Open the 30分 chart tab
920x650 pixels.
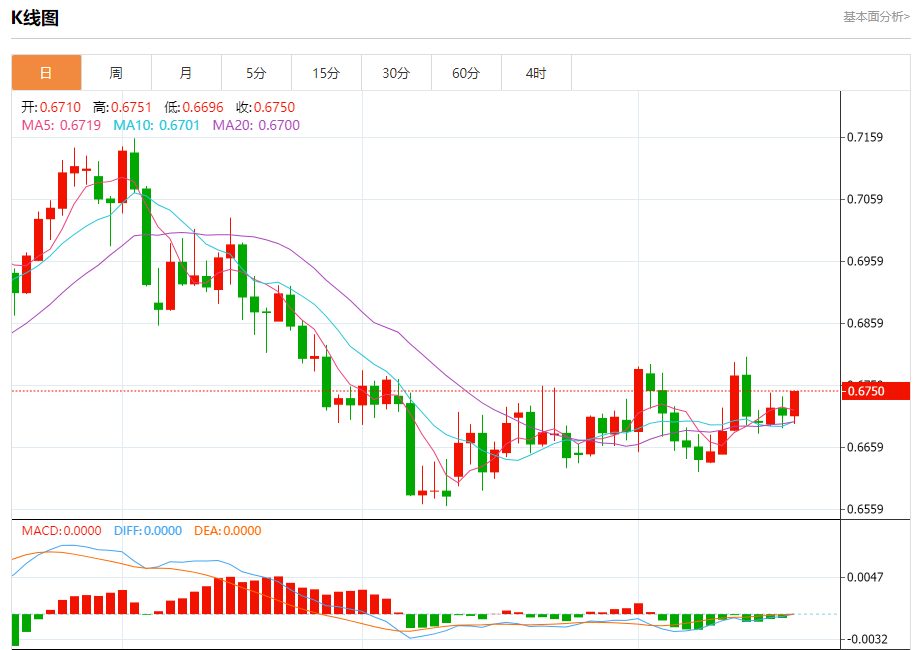coord(396,73)
